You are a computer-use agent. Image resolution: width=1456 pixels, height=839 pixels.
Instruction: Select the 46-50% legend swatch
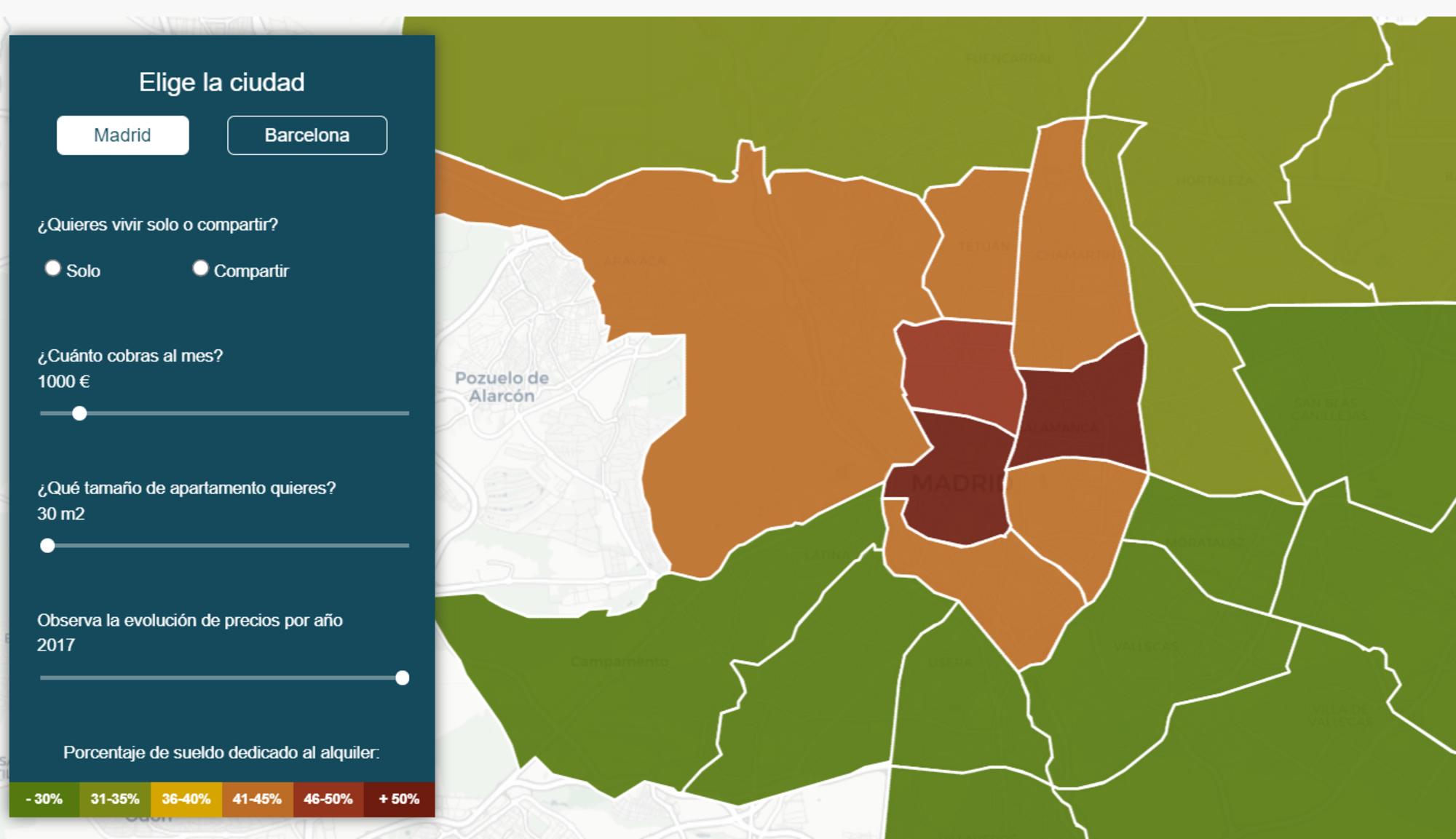pos(327,798)
